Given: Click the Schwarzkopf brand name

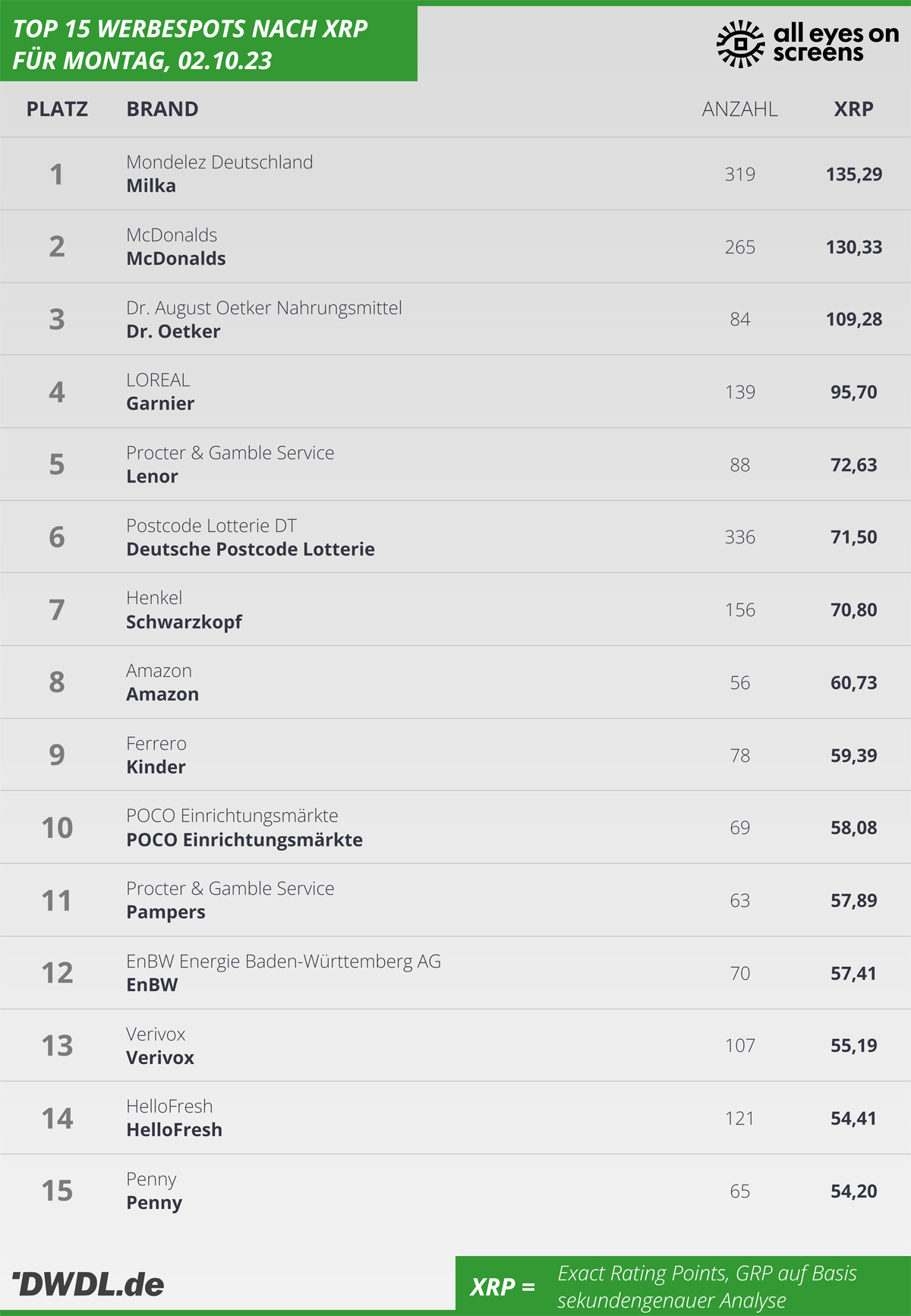Looking at the screenshot, I should (184, 622).
